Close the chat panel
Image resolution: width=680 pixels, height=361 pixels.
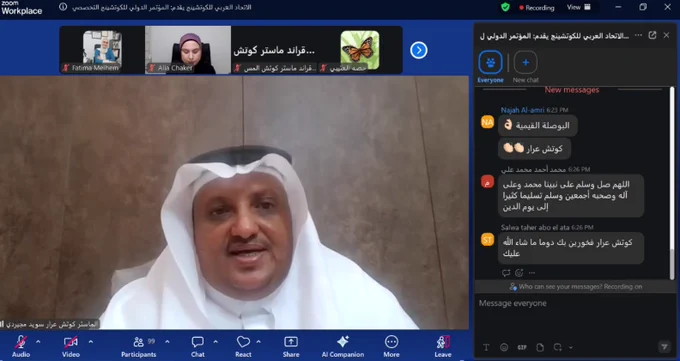coord(667,36)
